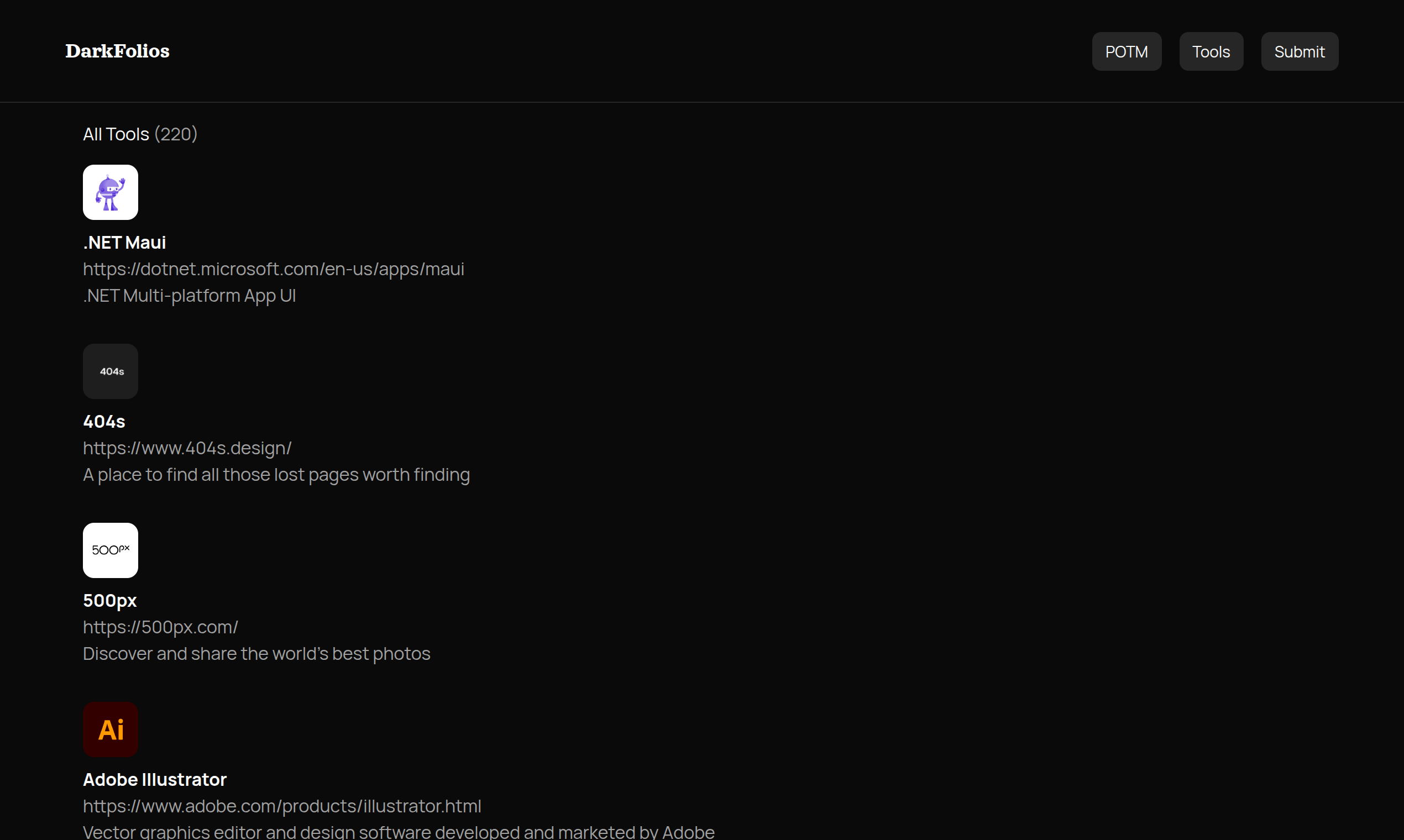Click the DarkFolios logo text
Viewport: 1404px width, 840px height.
[117, 51]
